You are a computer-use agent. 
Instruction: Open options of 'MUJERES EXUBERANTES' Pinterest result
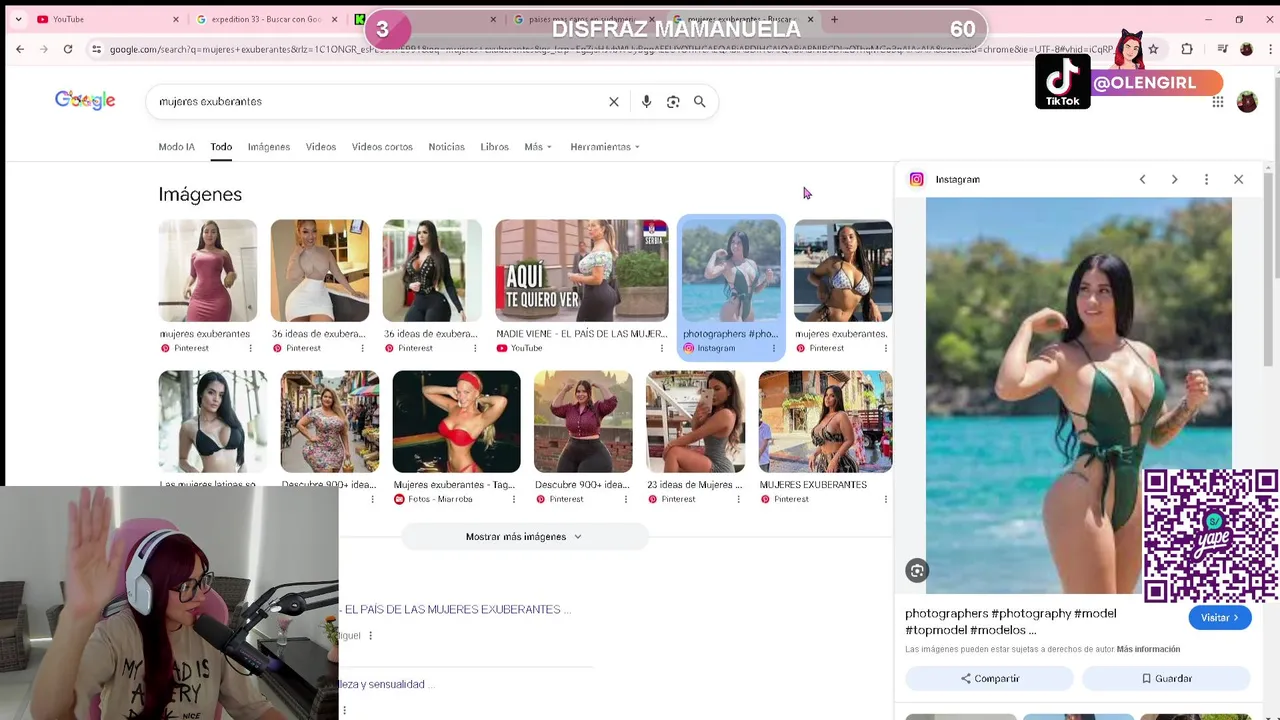(885, 499)
